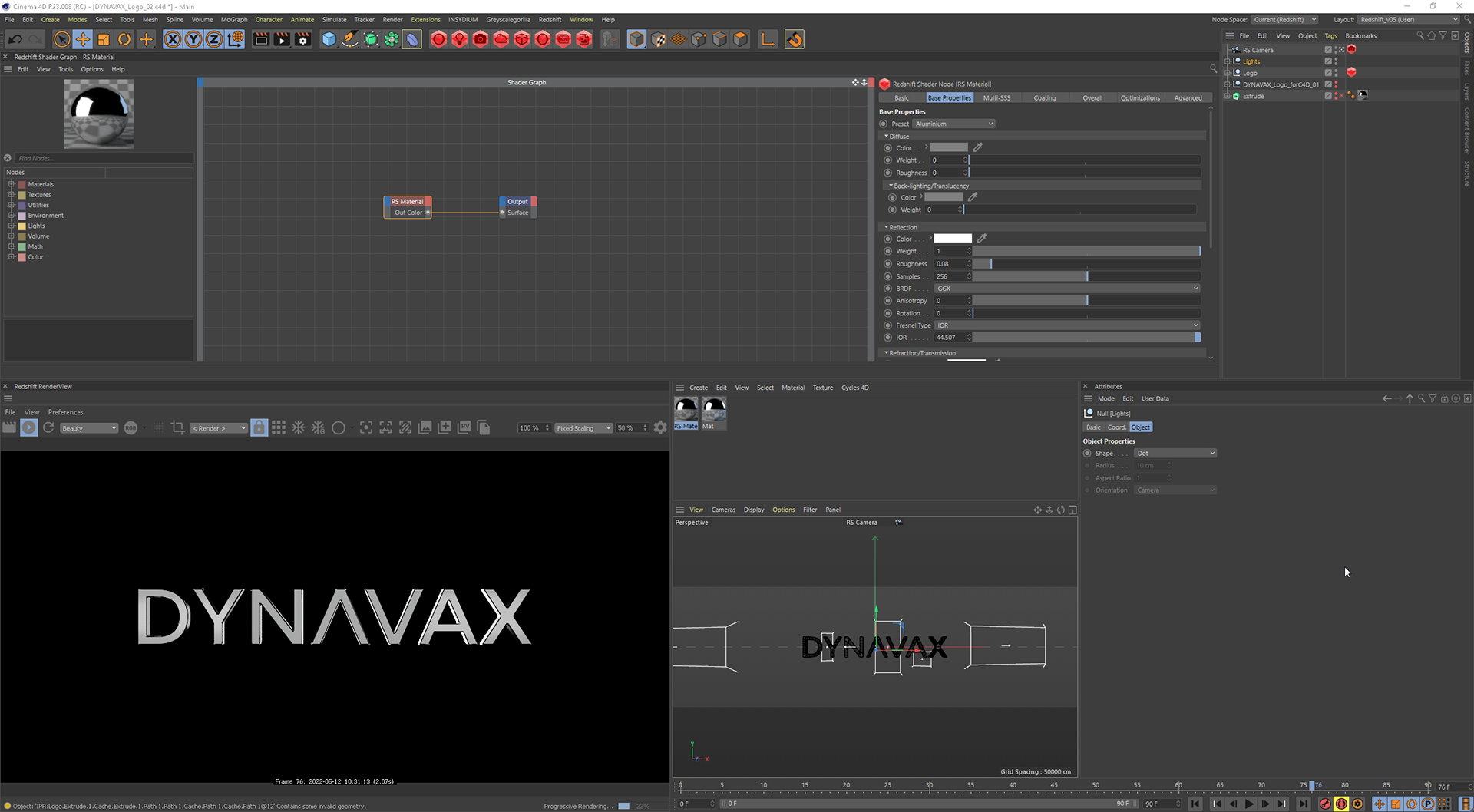Click the Spline Pen icon
The height and width of the screenshot is (812, 1474).
coord(350,39)
